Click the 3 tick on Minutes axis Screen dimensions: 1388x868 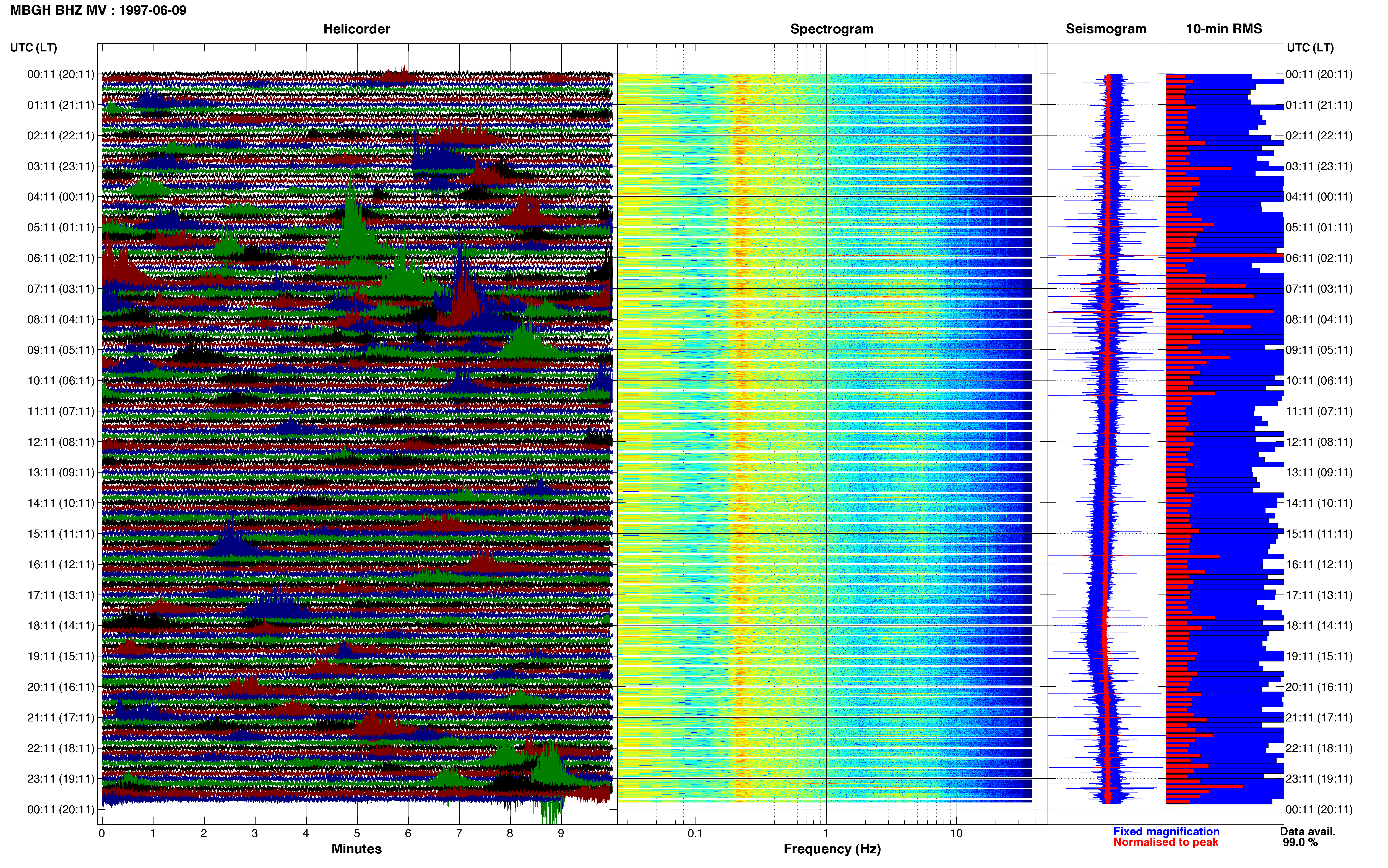coord(255,833)
